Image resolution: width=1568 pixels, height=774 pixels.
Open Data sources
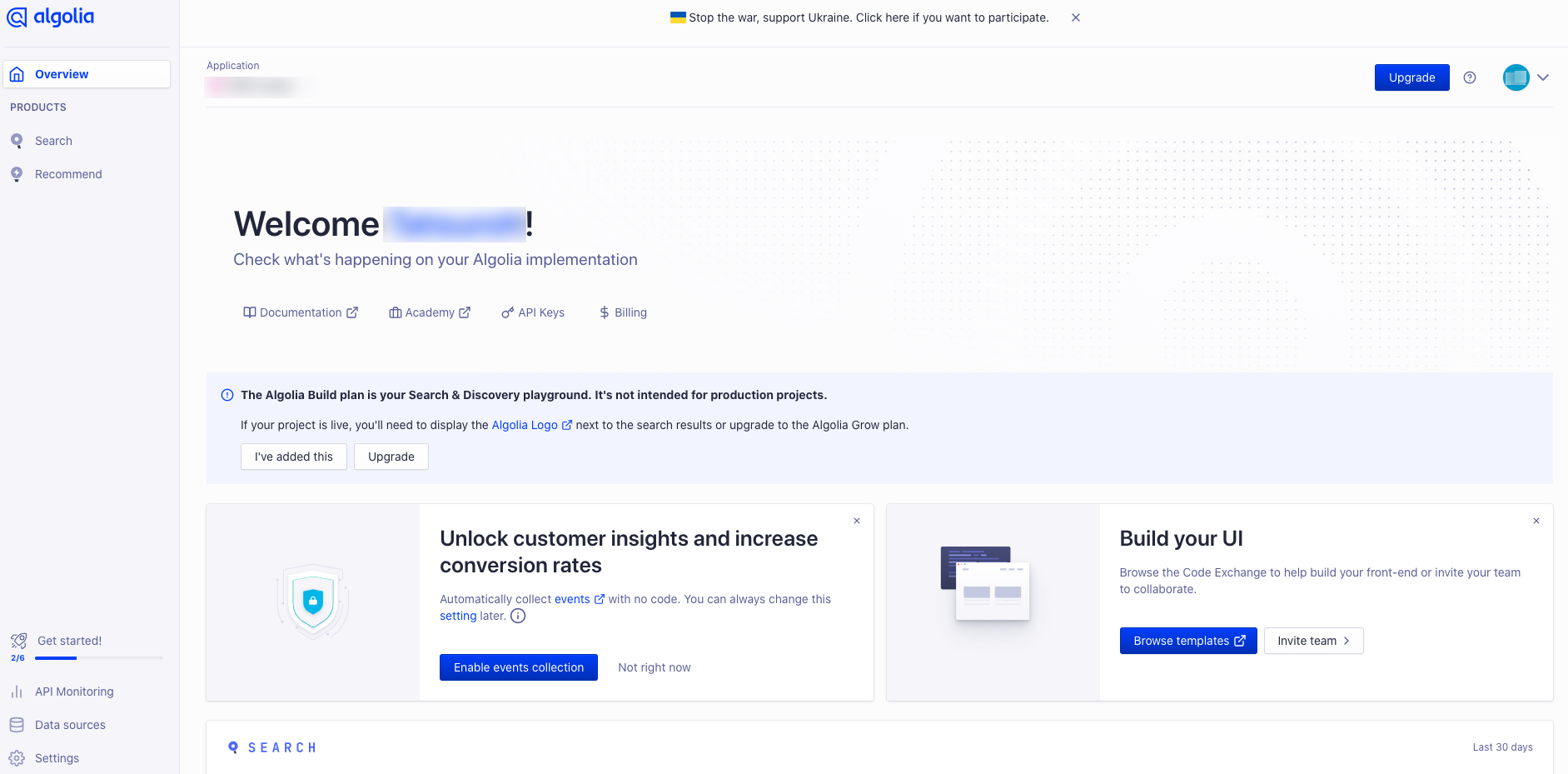pos(70,725)
